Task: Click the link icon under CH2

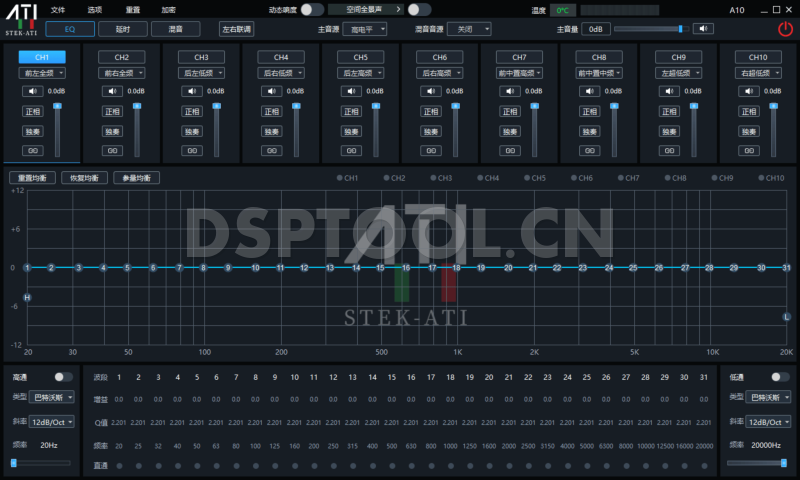Action: (x=112, y=150)
